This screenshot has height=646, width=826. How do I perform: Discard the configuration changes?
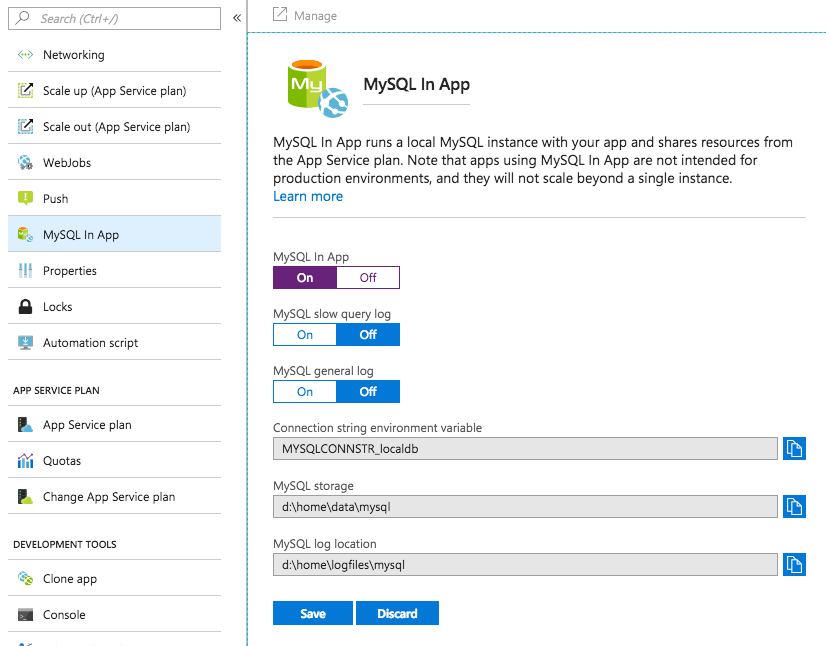tap(397, 613)
